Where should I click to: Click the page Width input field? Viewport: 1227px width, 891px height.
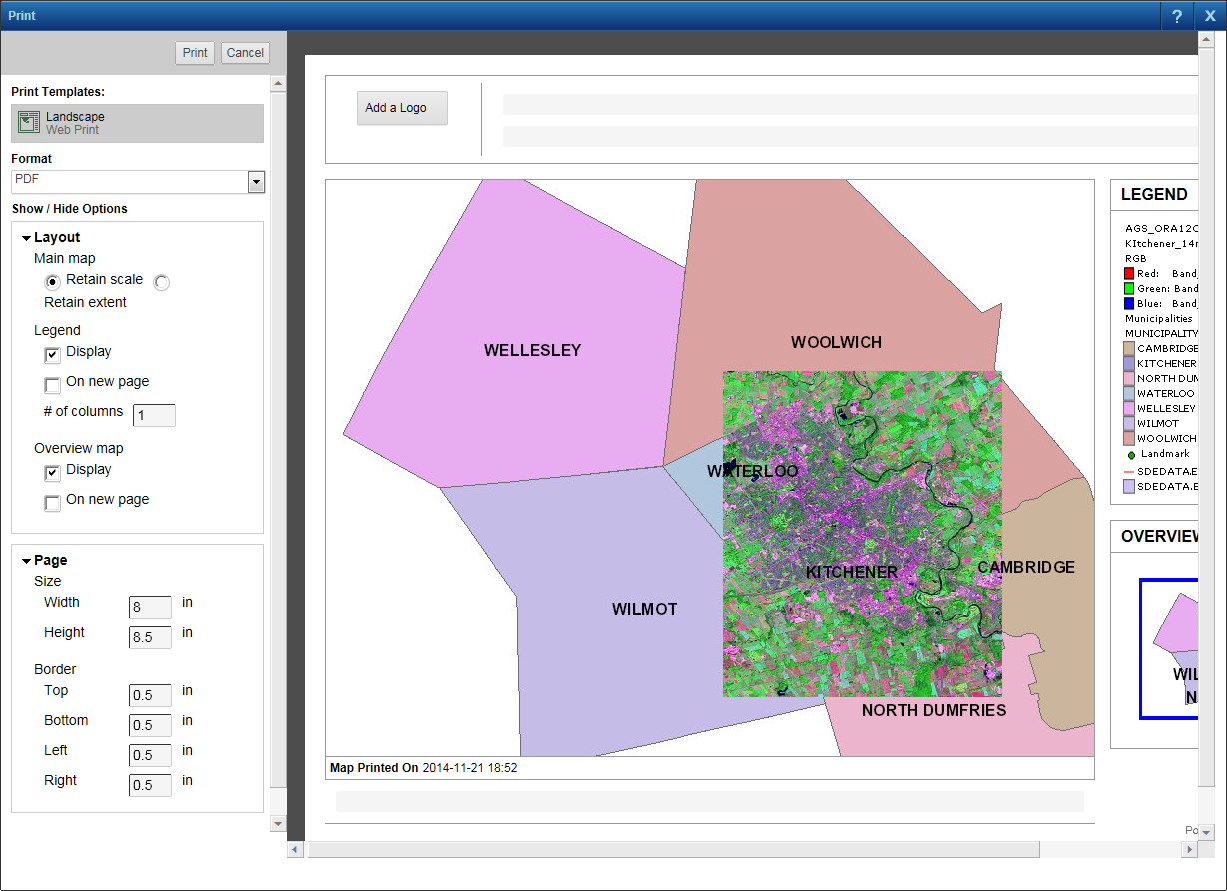click(x=150, y=607)
